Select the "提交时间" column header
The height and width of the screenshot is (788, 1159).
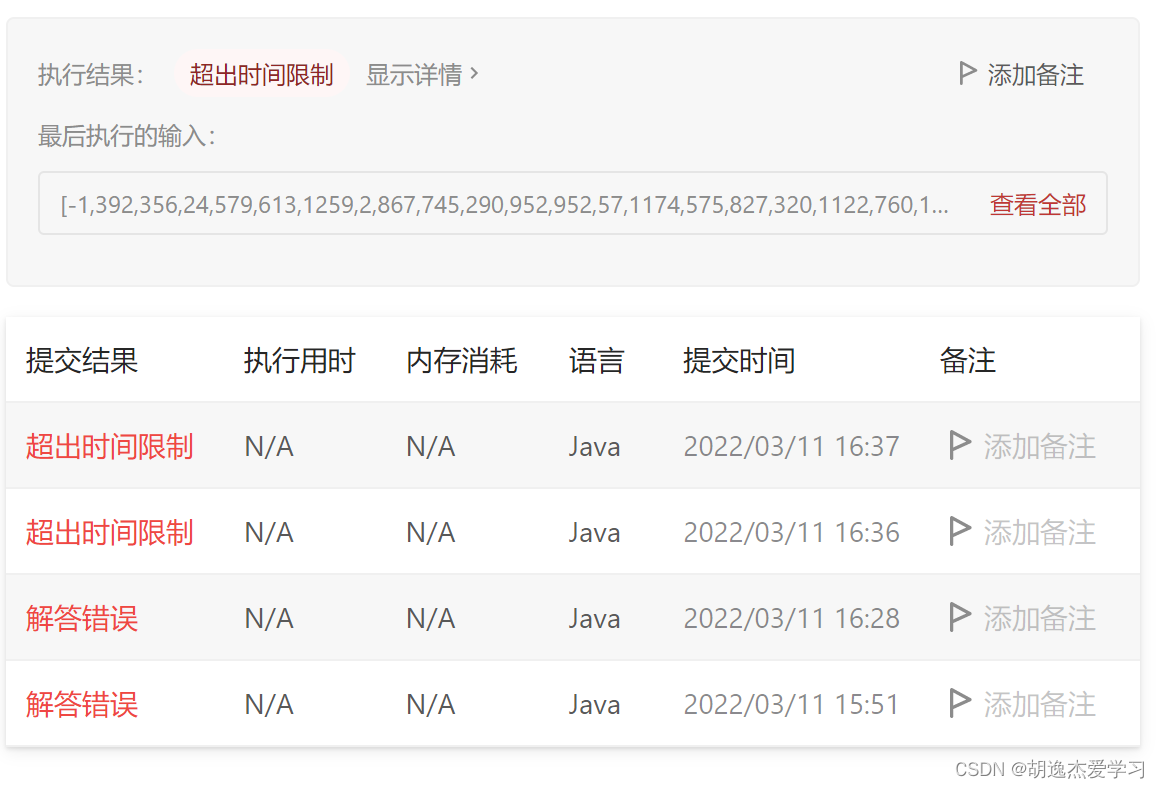[738, 361]
